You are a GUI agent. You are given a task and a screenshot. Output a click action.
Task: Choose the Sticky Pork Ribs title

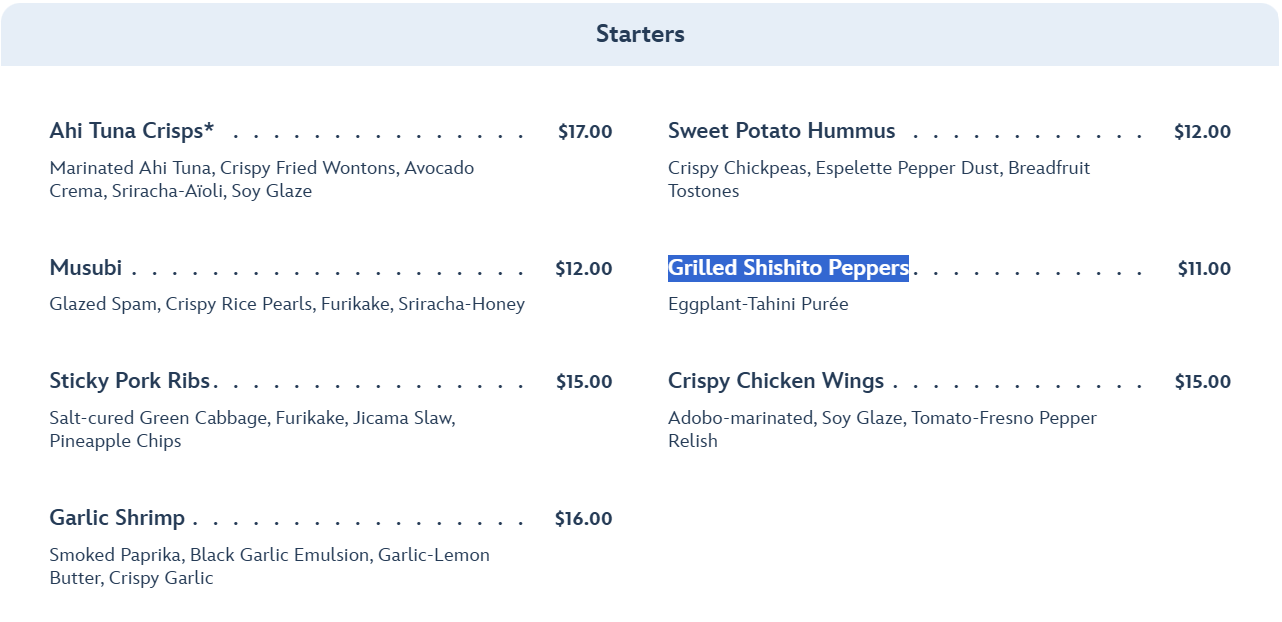click(130, 381)
